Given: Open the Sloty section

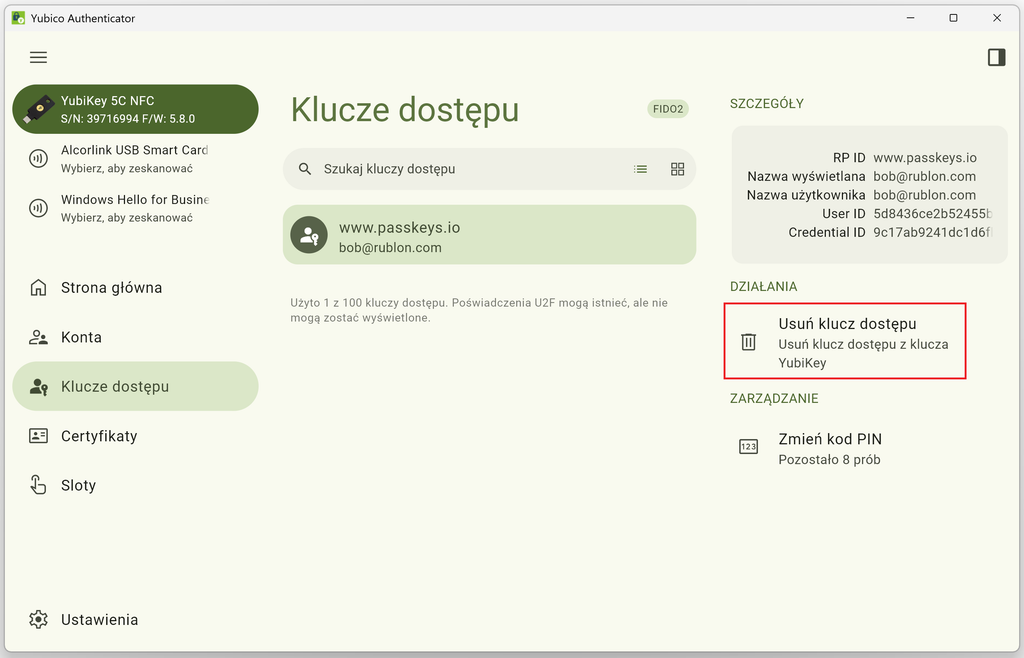Looking at the screenshot, I should click(135, 486).
